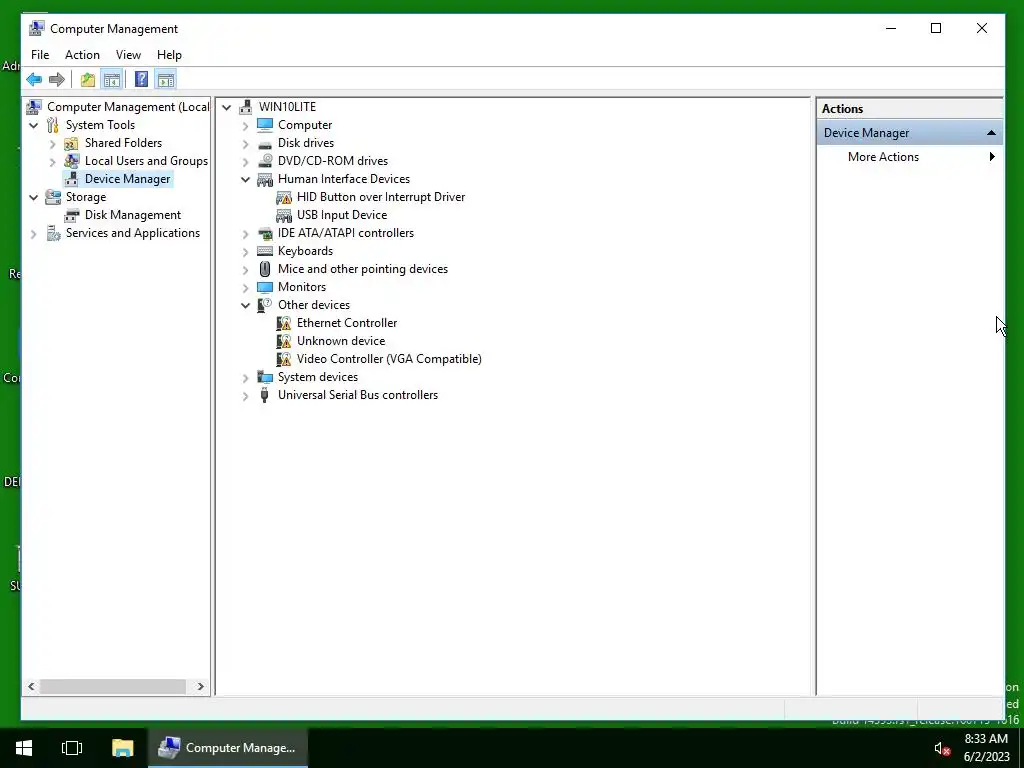Select Device Manager in the left tree
Screen dimensions: 1024x768
127,179
